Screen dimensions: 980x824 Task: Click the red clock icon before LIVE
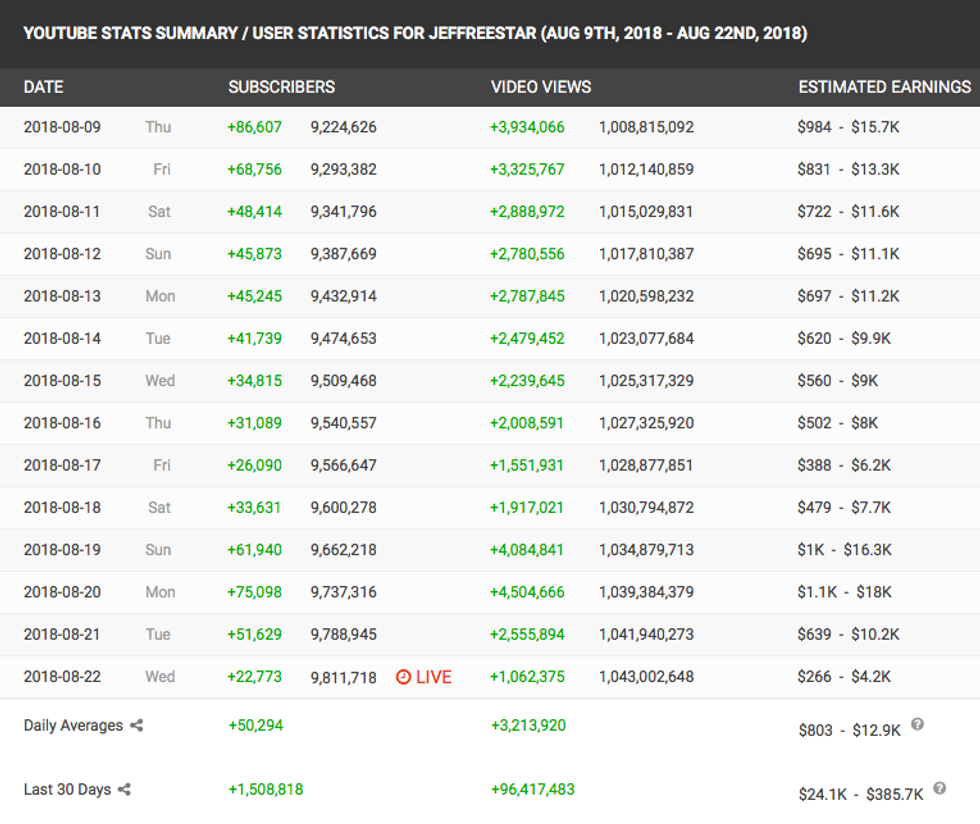coord(403,677)
